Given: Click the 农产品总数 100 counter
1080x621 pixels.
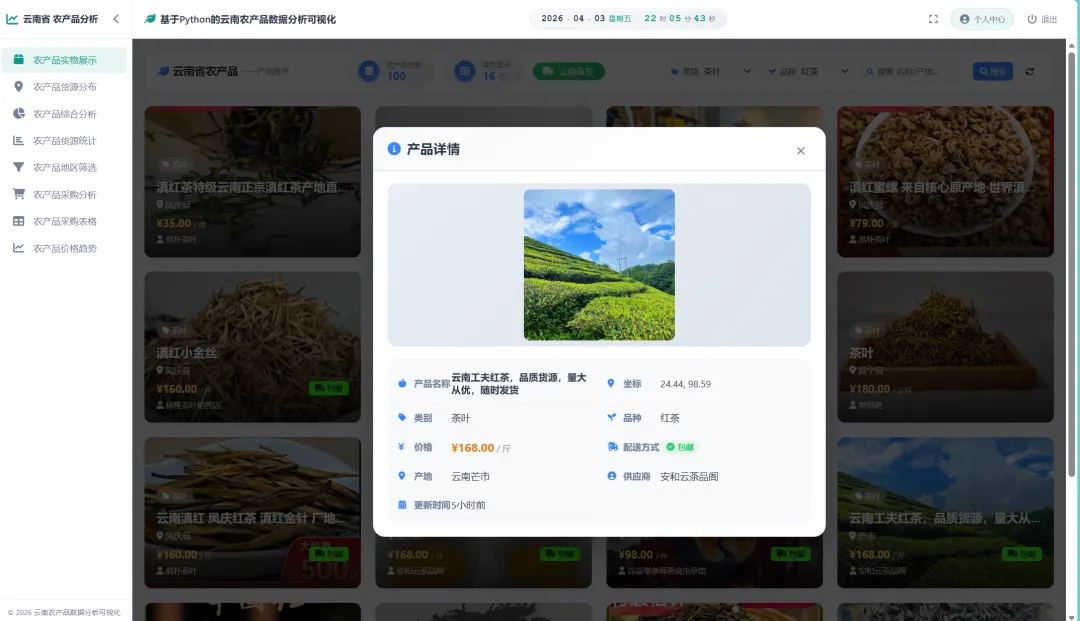Looking at the screenshot, I should pyautogui.click(x=393, y=71).
